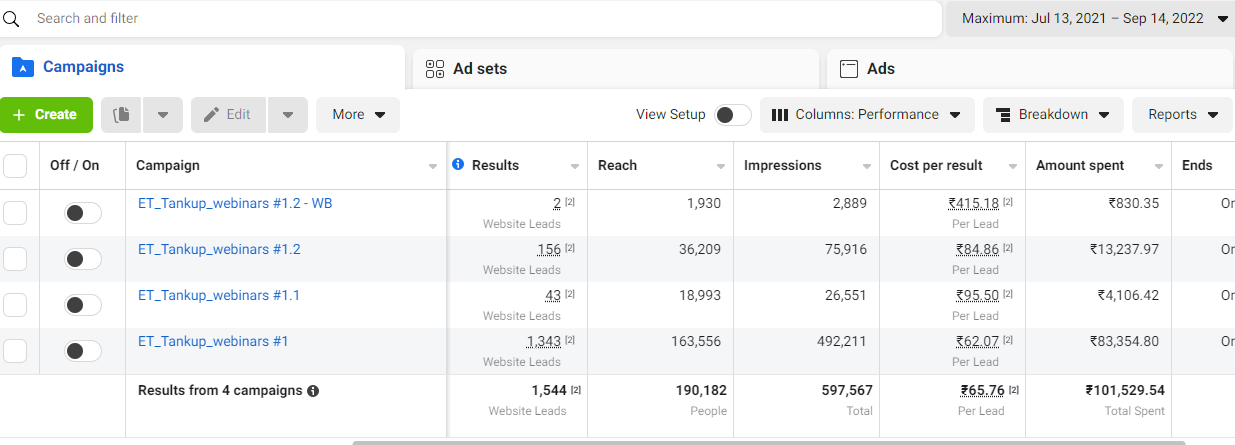Open the dropdown arrow next to Edit
Viewport: 1235px width, 445px height.
click(287, 115)
